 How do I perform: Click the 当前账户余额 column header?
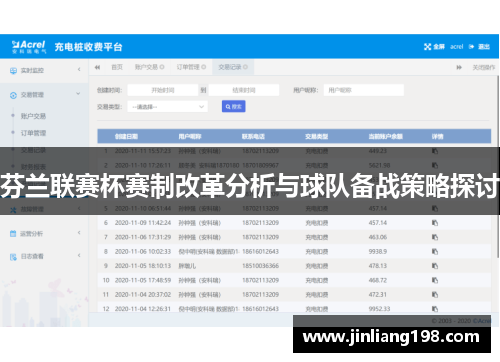coord(386,136)
